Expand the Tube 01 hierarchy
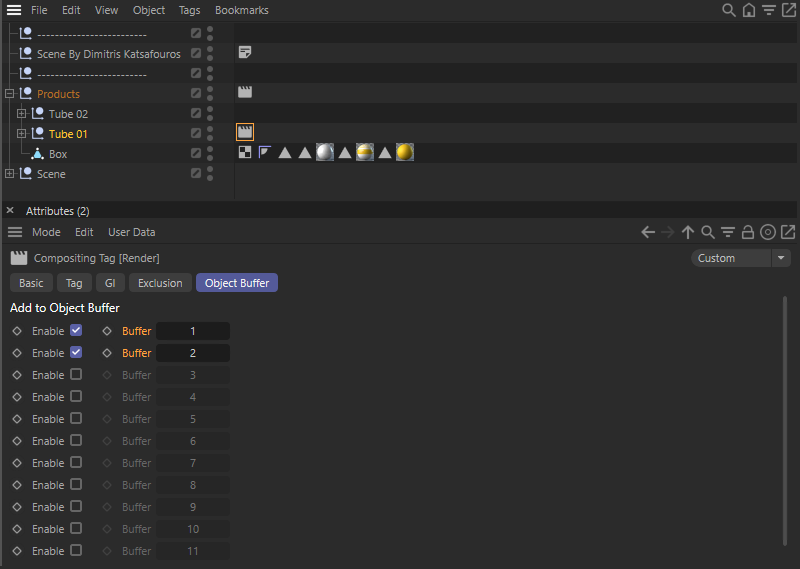Viewport: 800px width, 569px height. click(21, 134)
